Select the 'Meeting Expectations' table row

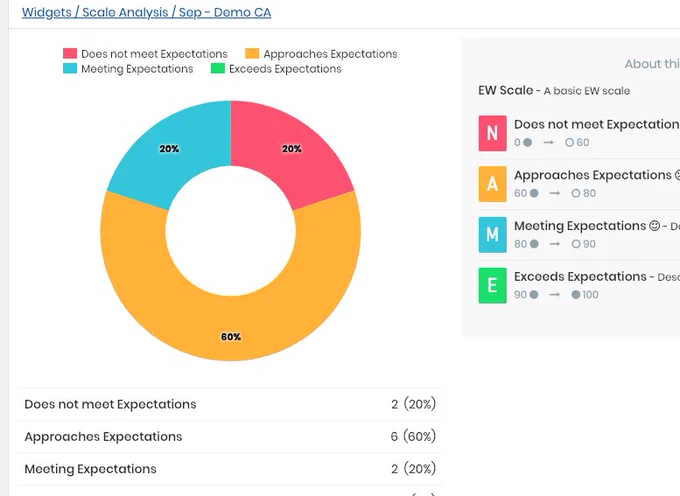pos(230,469)
